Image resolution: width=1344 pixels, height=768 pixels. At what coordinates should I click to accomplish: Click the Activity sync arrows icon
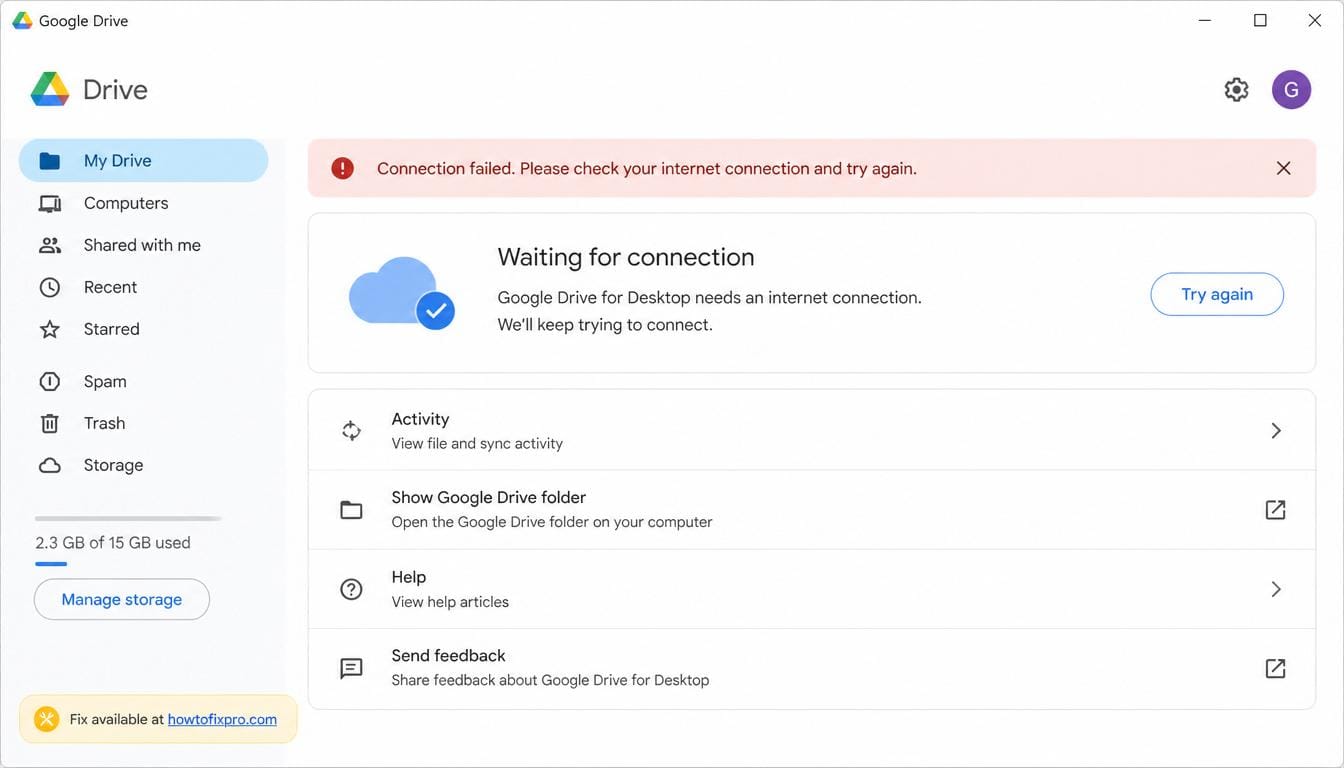click(351, 431)
